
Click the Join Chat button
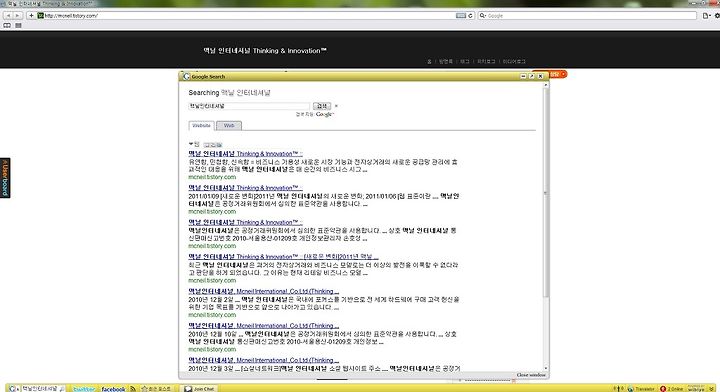pos(199,389)
